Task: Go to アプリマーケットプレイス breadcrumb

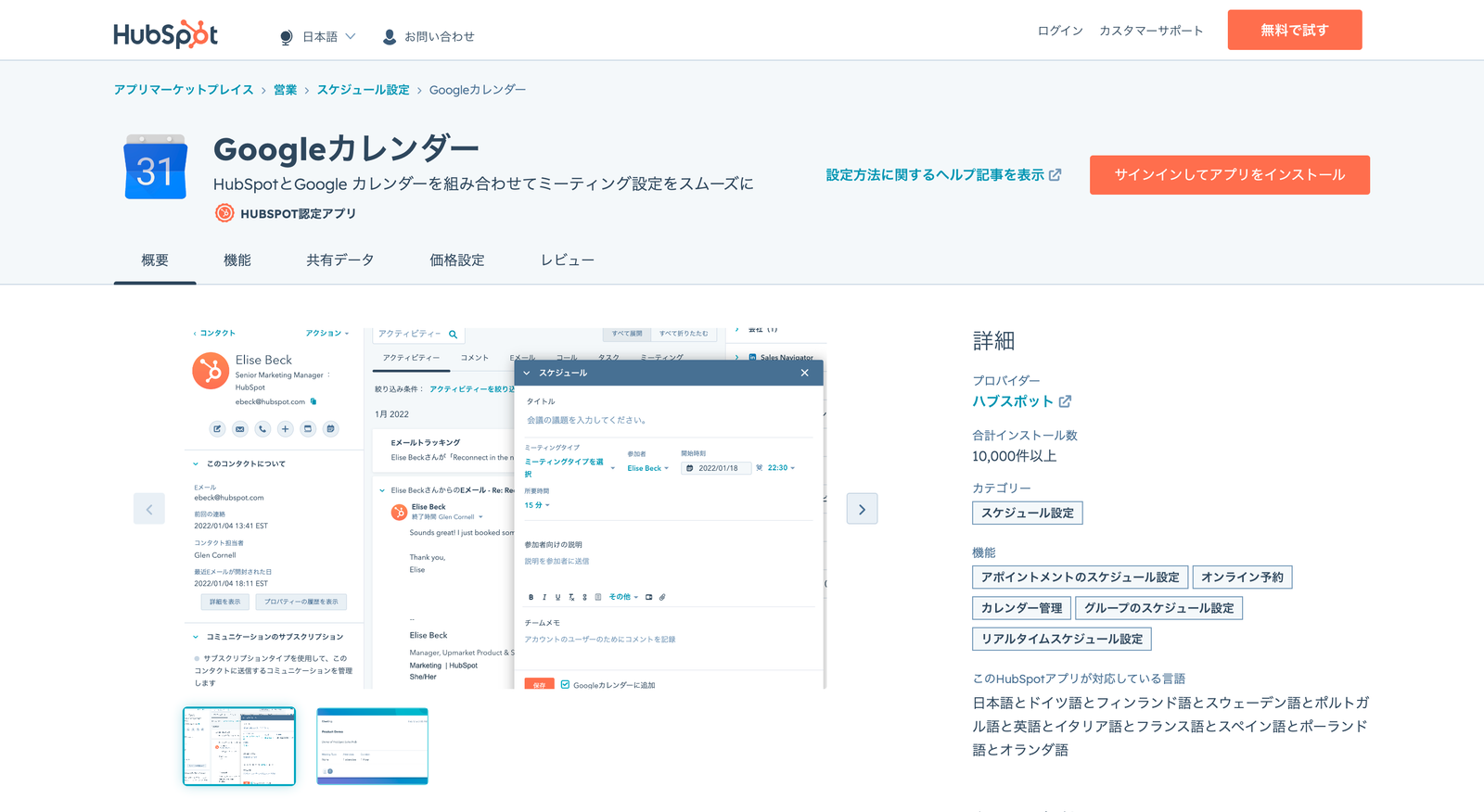Action: pyautogui.click(x=184, y=90)
